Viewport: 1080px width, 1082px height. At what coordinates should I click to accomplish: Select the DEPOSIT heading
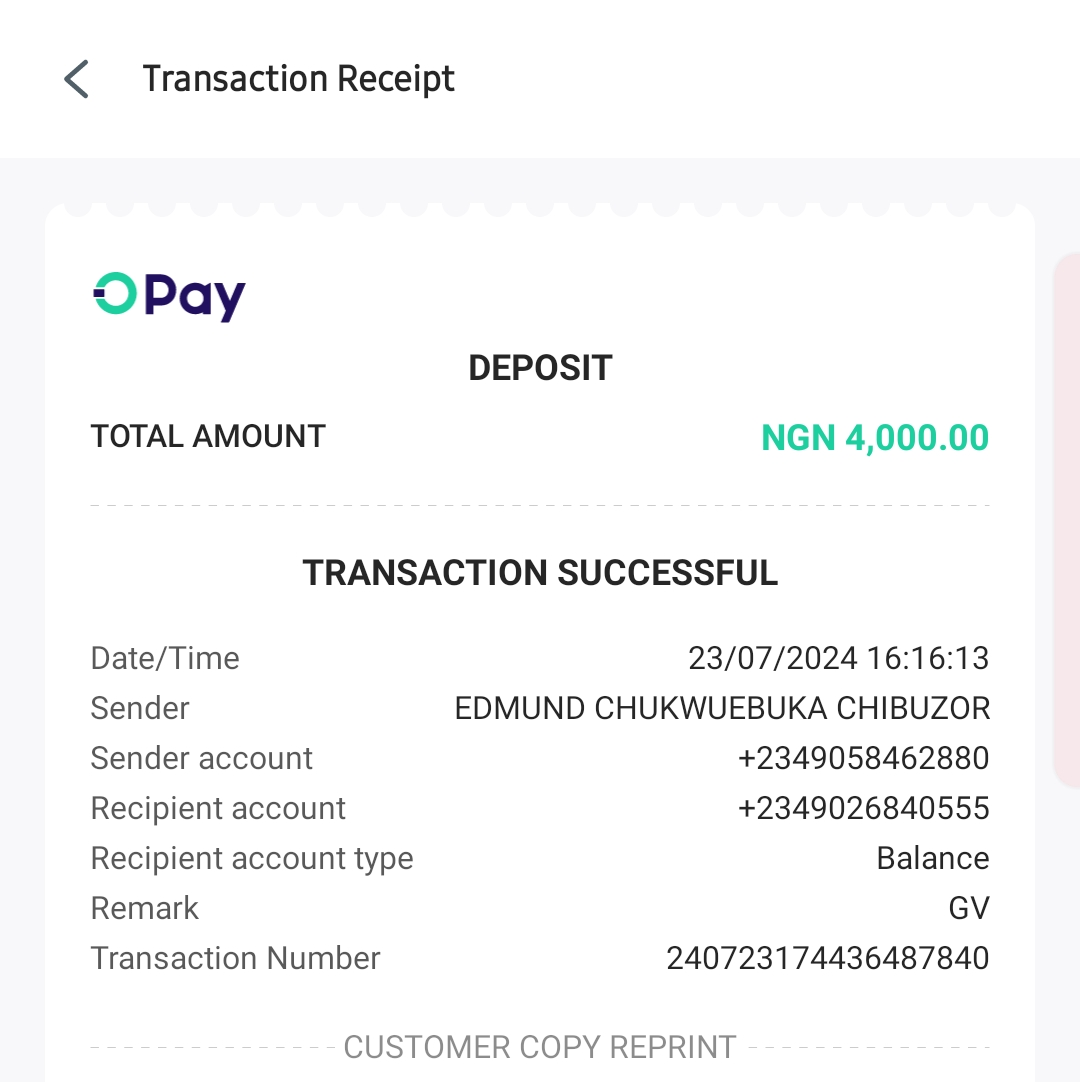click(x=540, y=368)
